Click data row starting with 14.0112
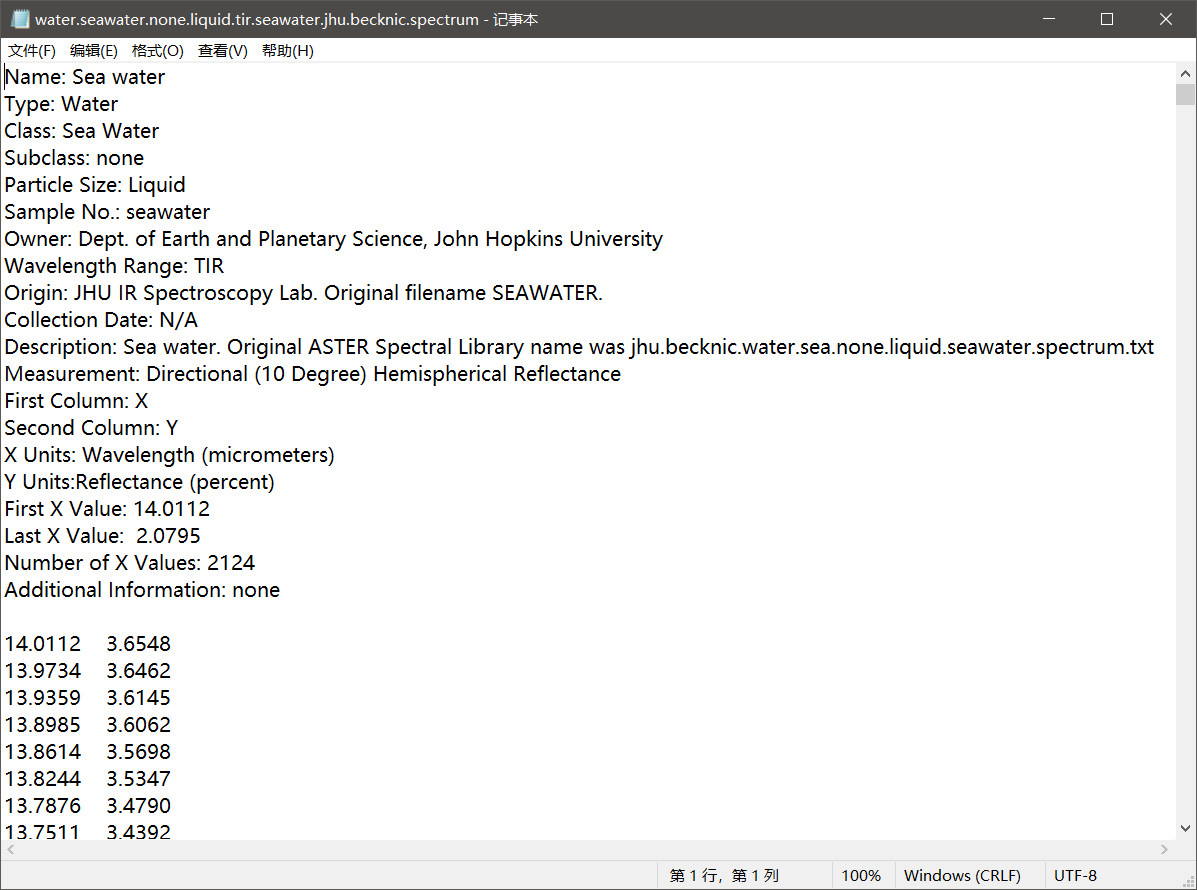This screenshot has height=890, width=1197. pos(88,644)
